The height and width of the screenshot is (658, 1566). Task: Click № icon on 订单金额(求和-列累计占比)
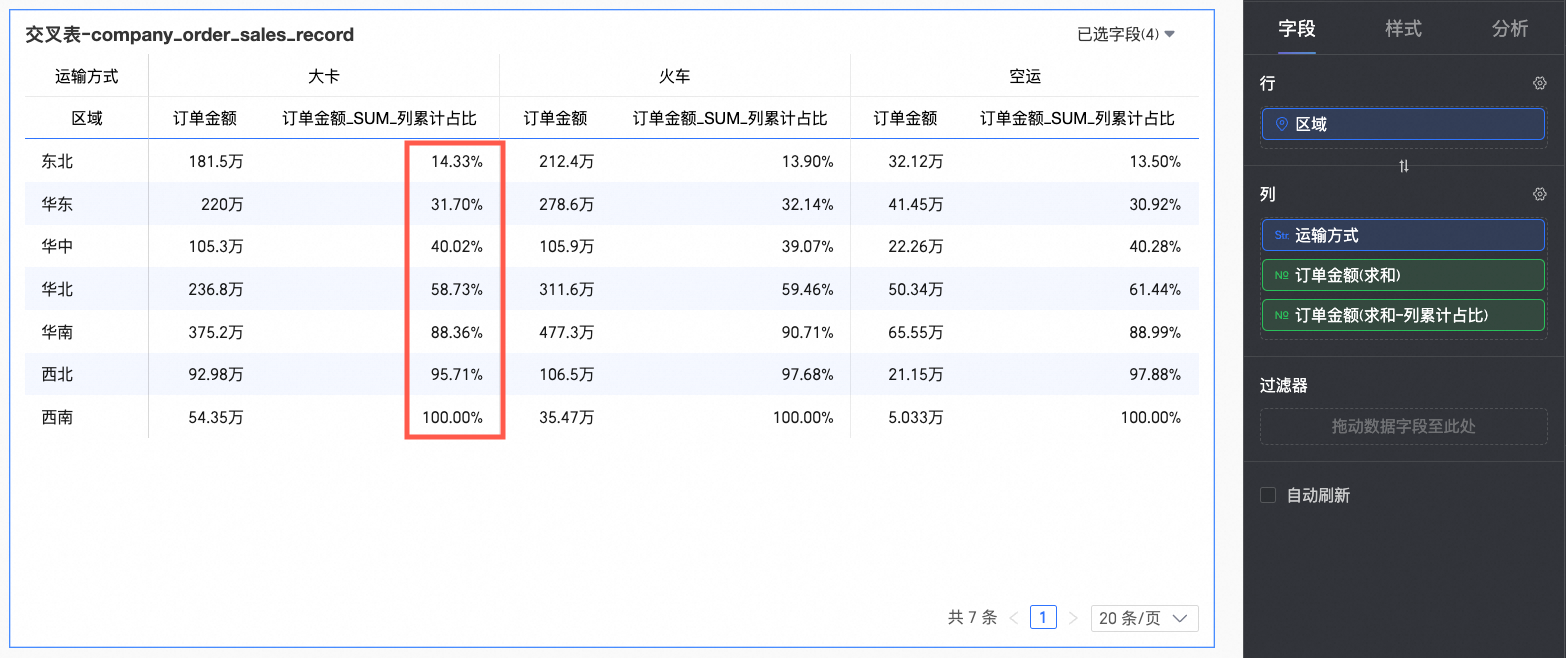[x=1282, y=315]
